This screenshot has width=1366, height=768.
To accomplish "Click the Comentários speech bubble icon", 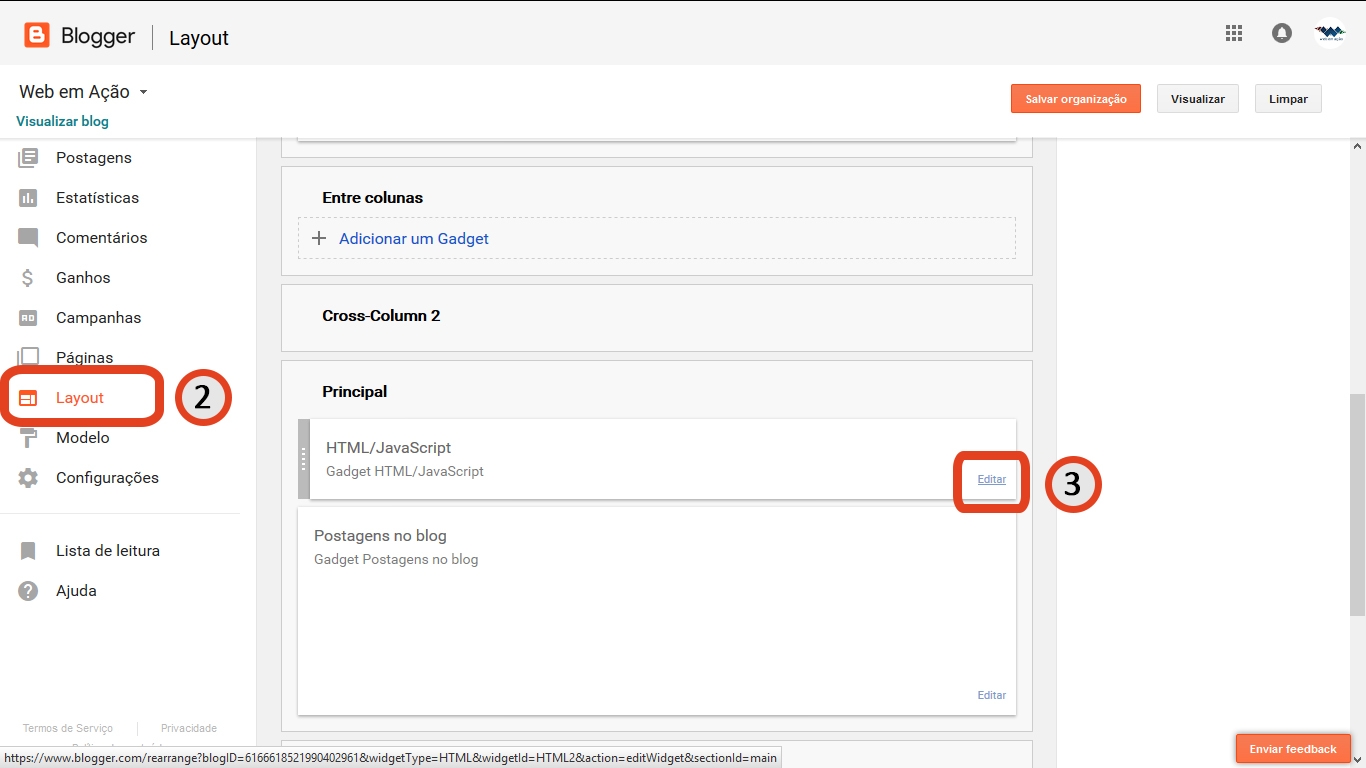I will pyautogui.click(x=28, y=238).
